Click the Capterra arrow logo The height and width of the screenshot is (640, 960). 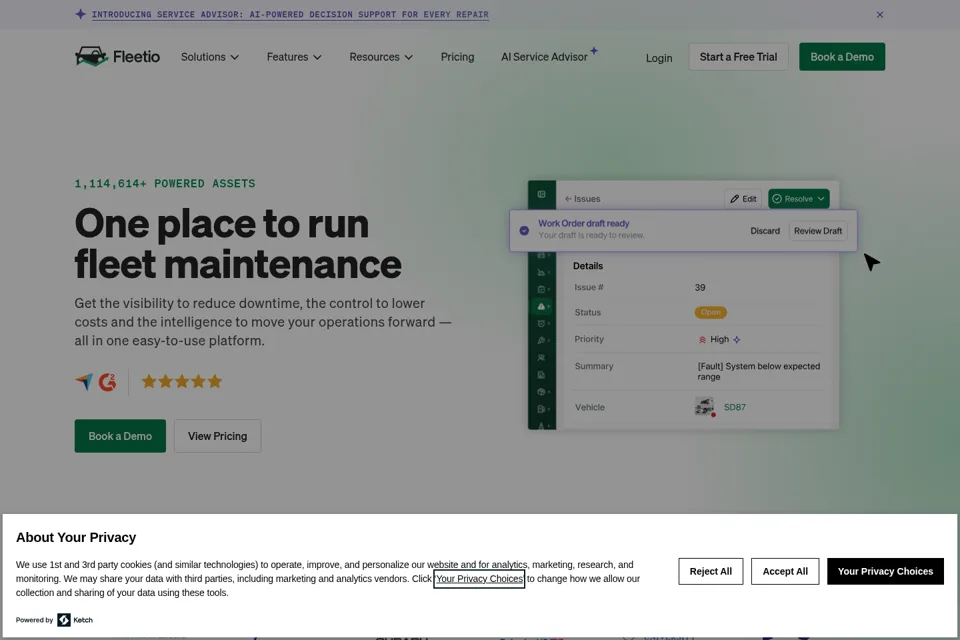tap(84, 382)
